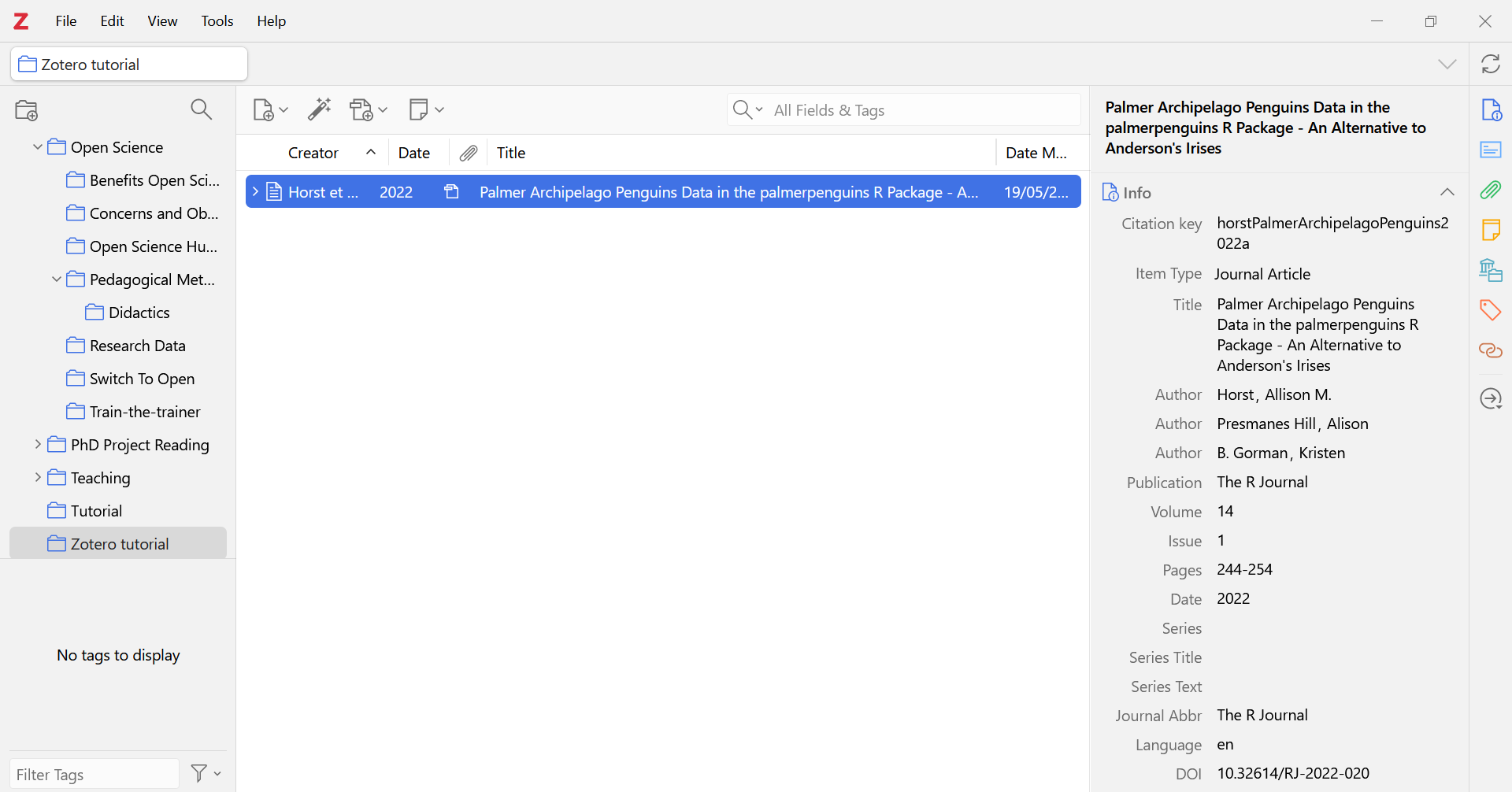
Task: Open the File menu
Action: (66, 21)
